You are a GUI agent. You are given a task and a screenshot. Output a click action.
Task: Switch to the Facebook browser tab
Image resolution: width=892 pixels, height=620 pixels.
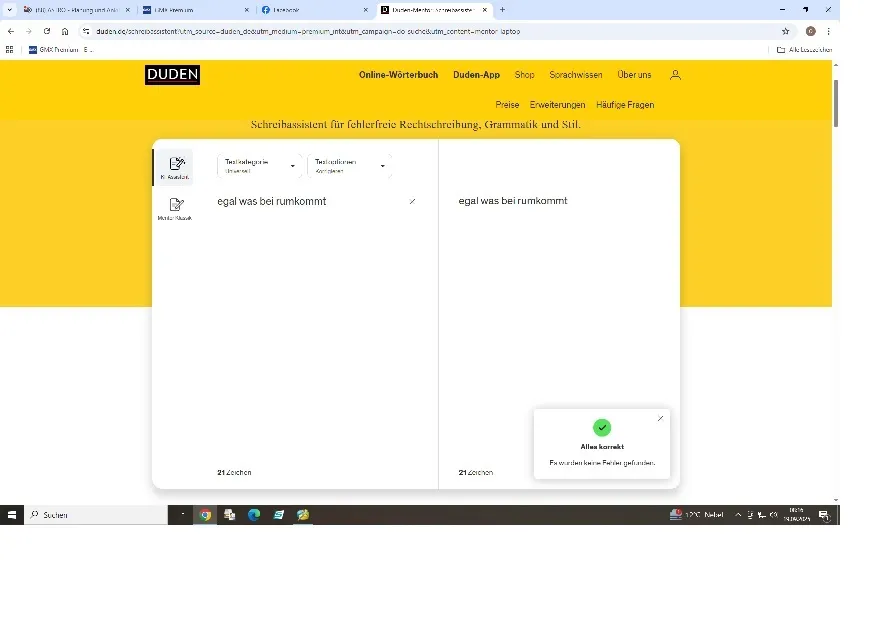click(x=315, y=10)
